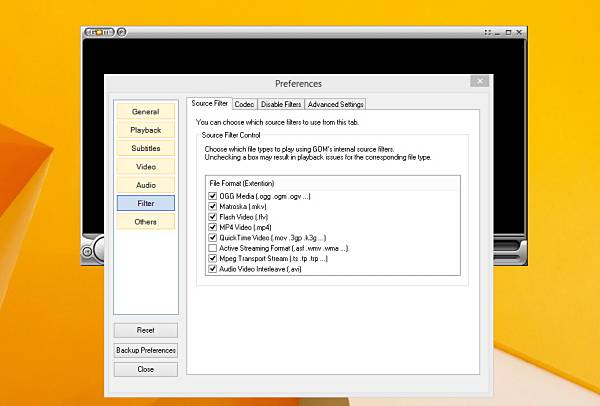Click the GOM logo menu button

[x=99, y=33]
